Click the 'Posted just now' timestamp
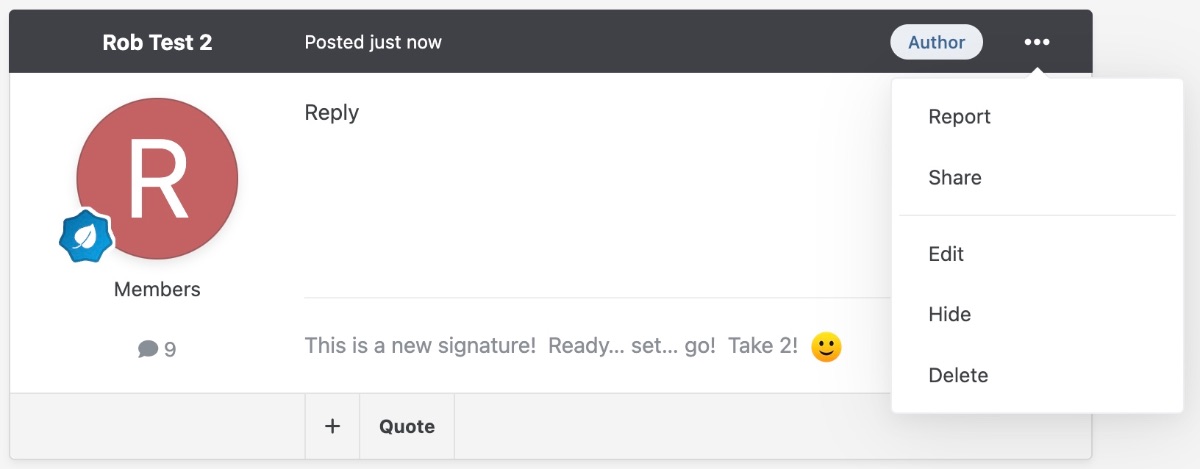The image size is (1200, 469). (373, 42)
